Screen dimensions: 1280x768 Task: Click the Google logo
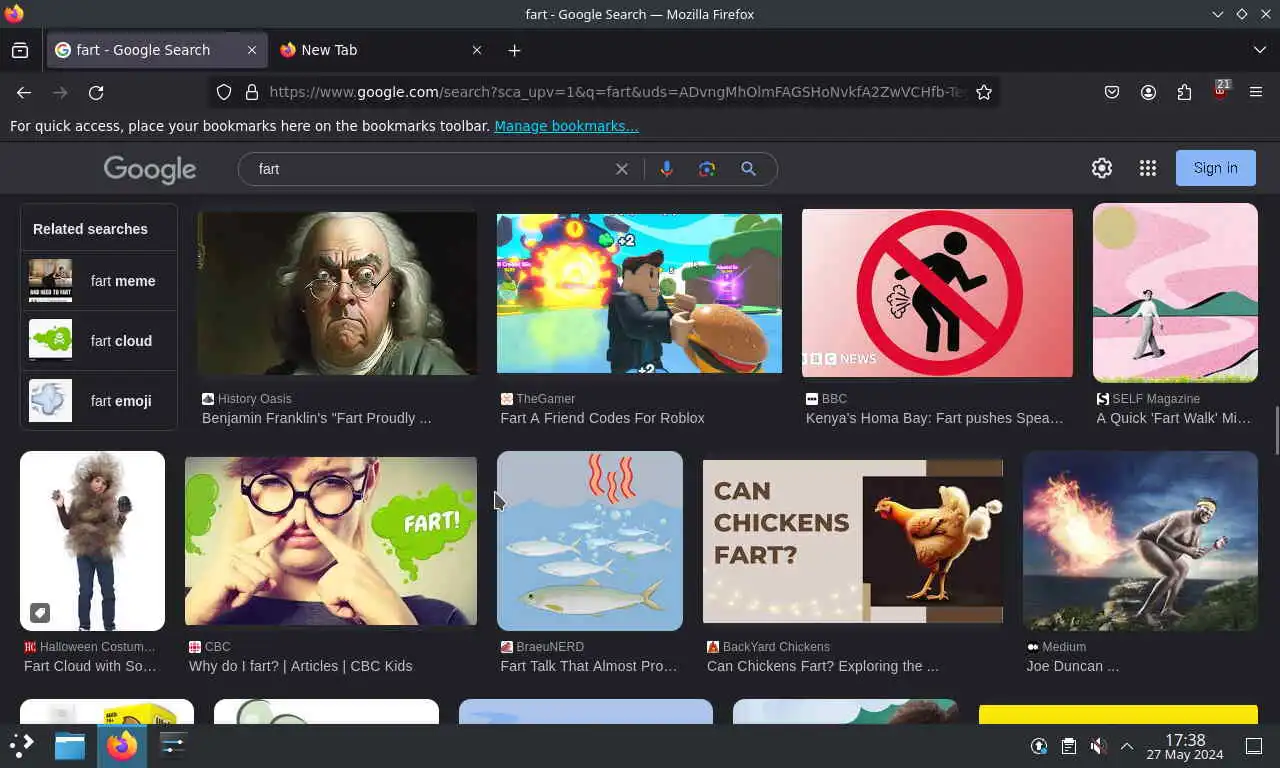(150, 169)
